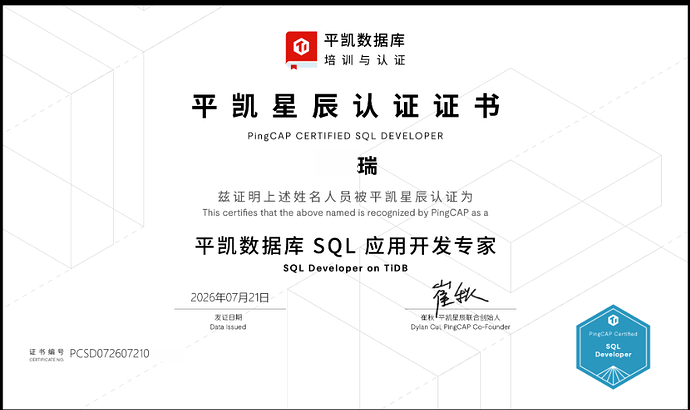Click the heading "平凯数据库 SQL 应用开发专家"

coord(346,245)
